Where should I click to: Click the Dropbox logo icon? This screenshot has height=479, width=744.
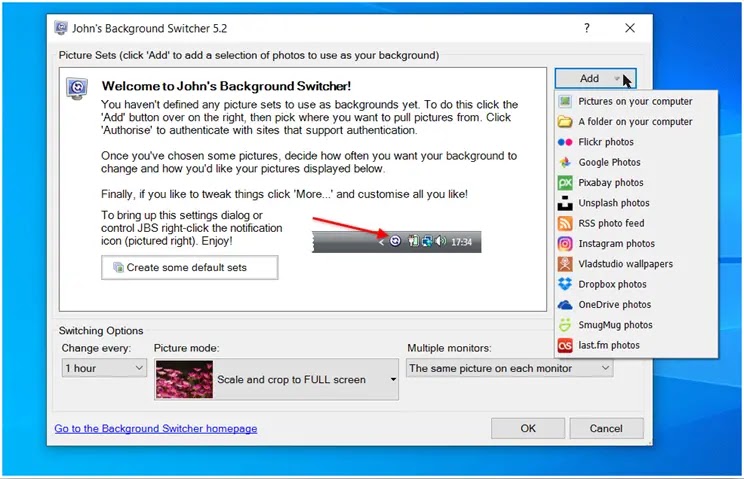(565, 284)
